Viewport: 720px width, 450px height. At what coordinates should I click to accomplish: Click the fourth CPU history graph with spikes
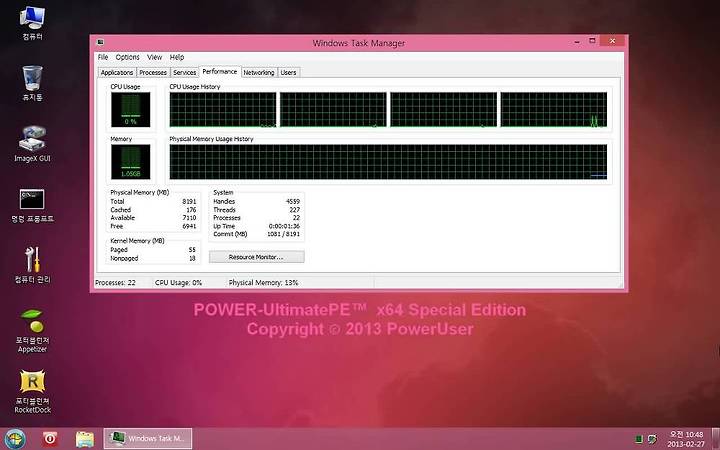(x=554, y=109)
